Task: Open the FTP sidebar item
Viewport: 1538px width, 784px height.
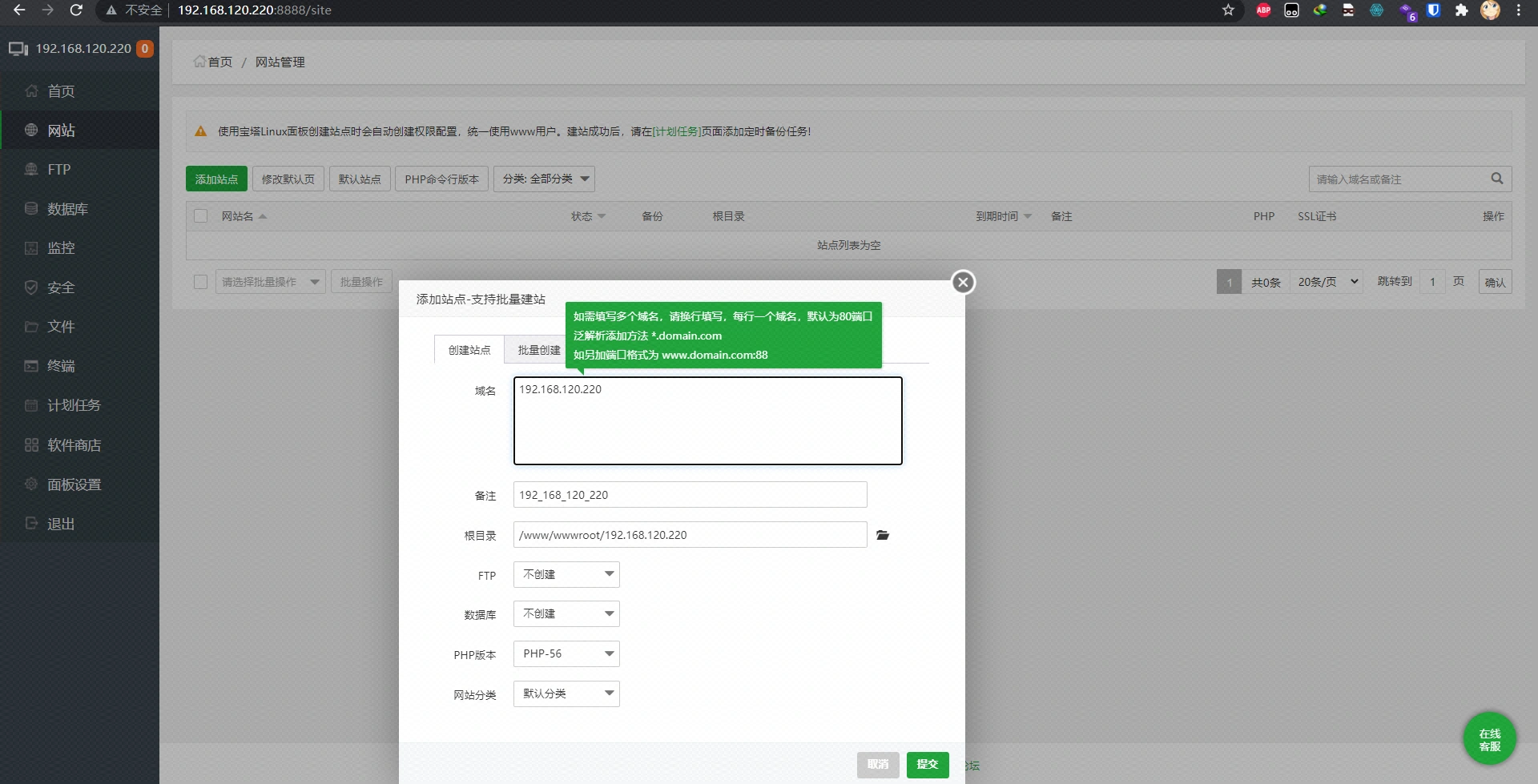Action: (80, 169)
